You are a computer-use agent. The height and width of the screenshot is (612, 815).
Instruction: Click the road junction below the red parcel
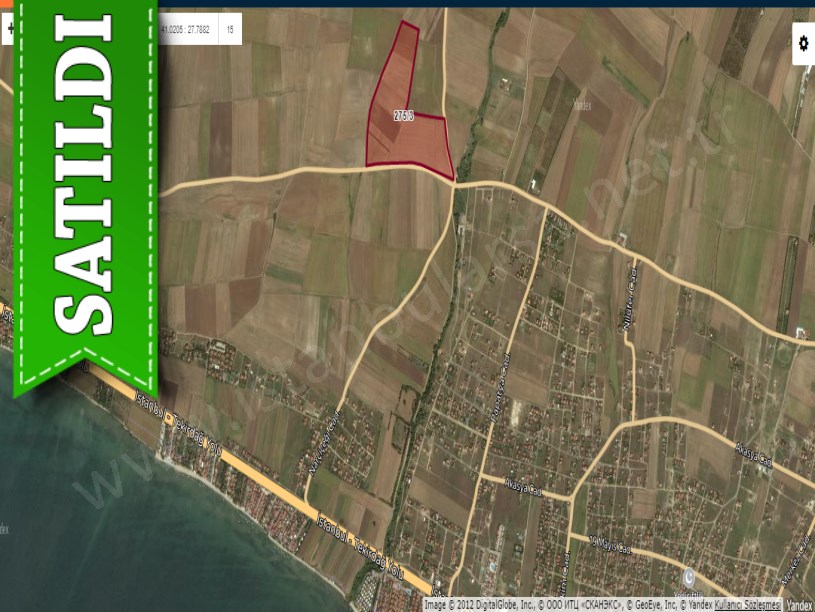click(x=453, y=184)
